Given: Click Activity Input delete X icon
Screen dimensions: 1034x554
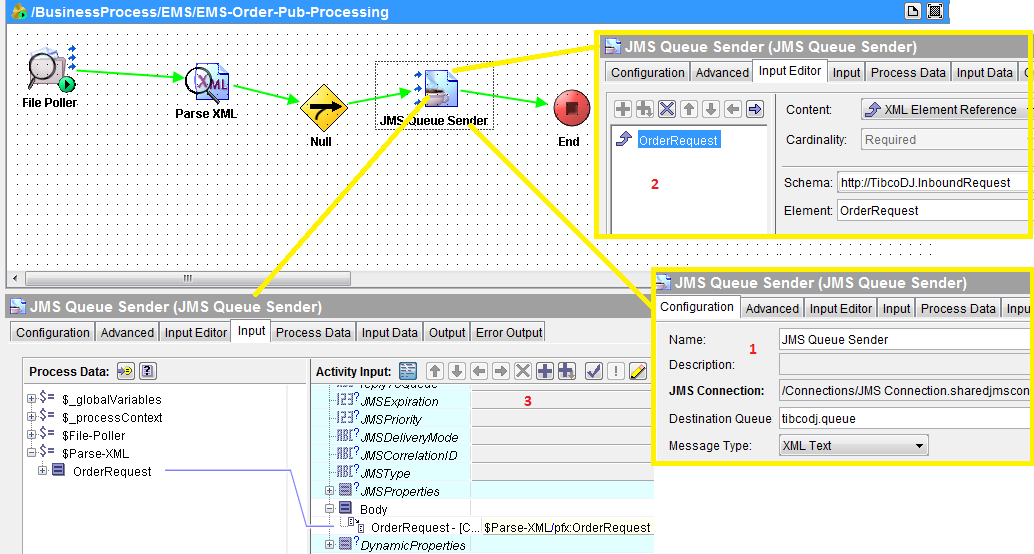Looking at the screenshot, I should [522, 371].
